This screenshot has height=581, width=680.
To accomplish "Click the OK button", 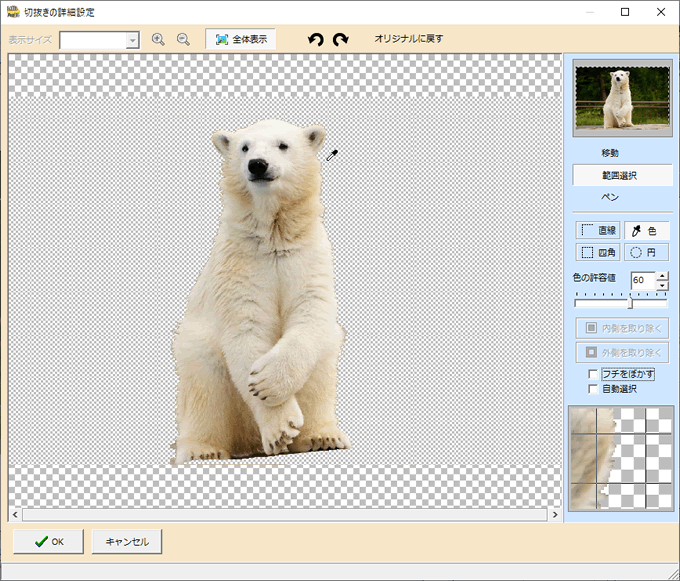I will pyautogui.click(x=48, y=541).
